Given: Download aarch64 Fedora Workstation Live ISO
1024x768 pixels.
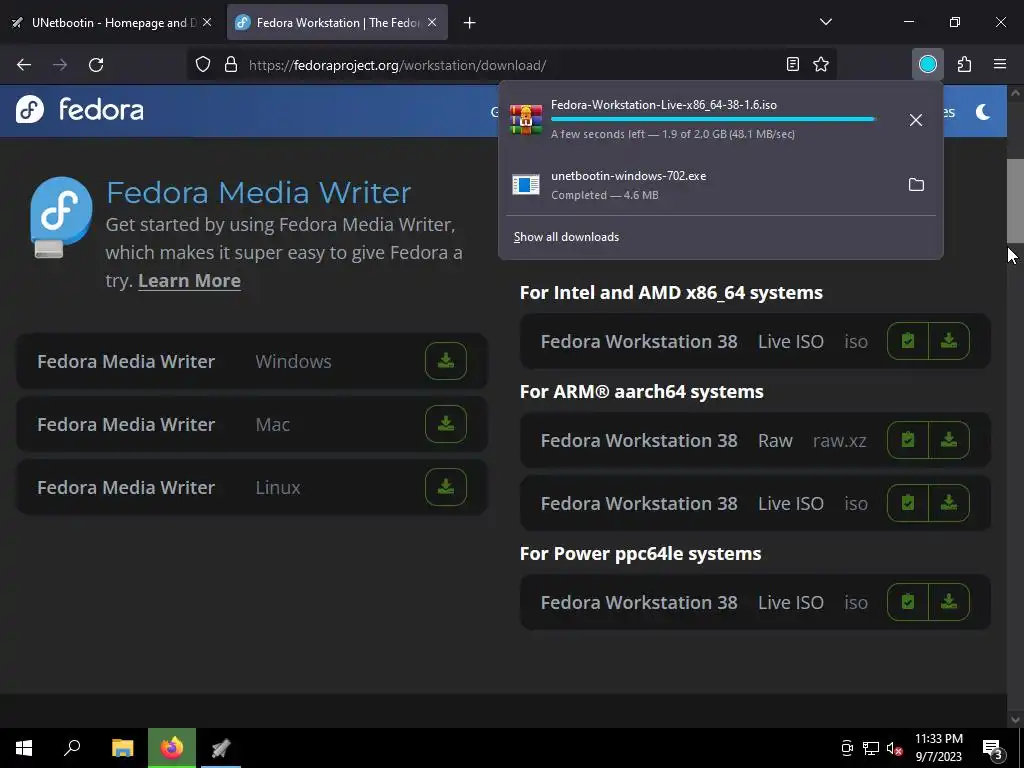Looking at the screenshot, I should click(949, 503).
